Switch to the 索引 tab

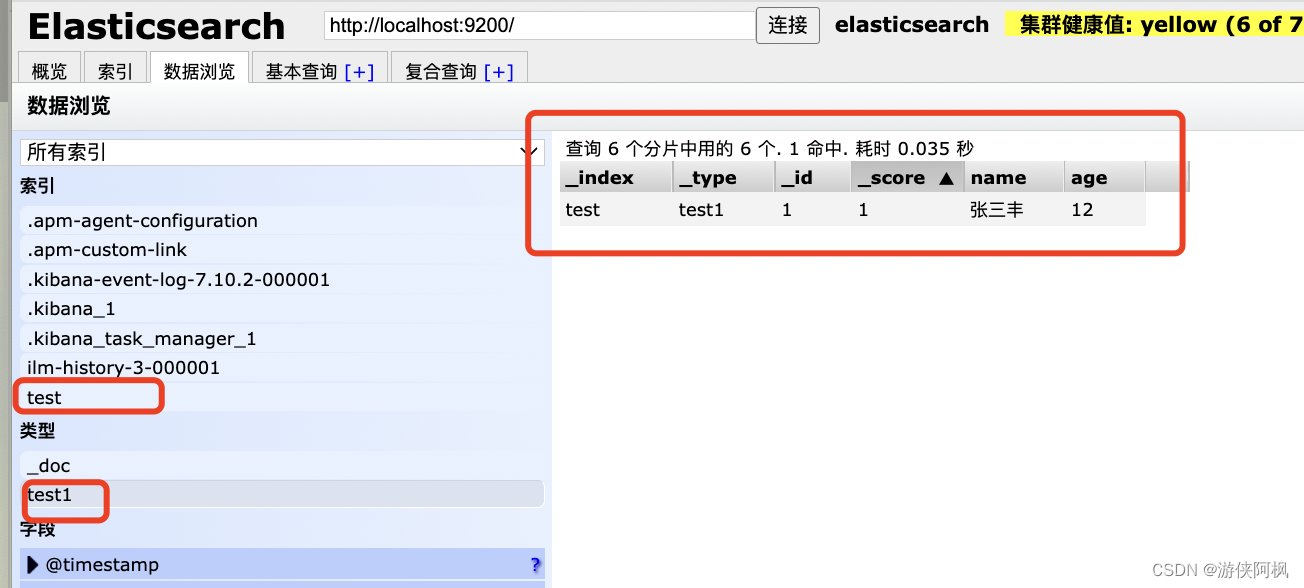[x=115, y=71]
